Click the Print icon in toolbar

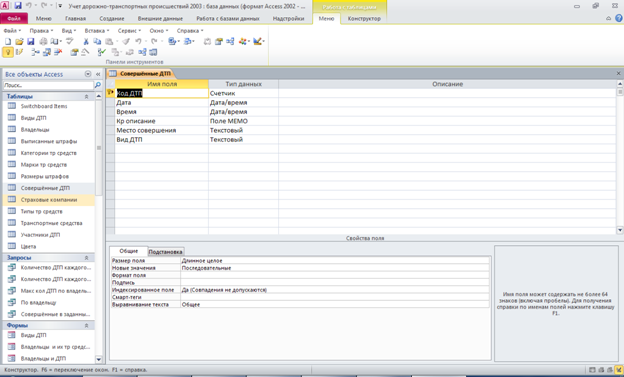click(43, 41)
